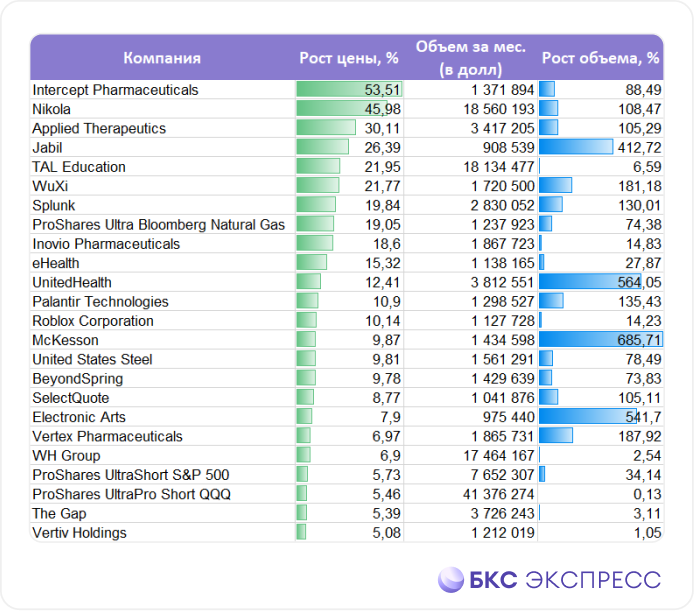Click monthly volume value 17 464 167
Viewport: 694px width, 611px height.
tap(499, 456)
